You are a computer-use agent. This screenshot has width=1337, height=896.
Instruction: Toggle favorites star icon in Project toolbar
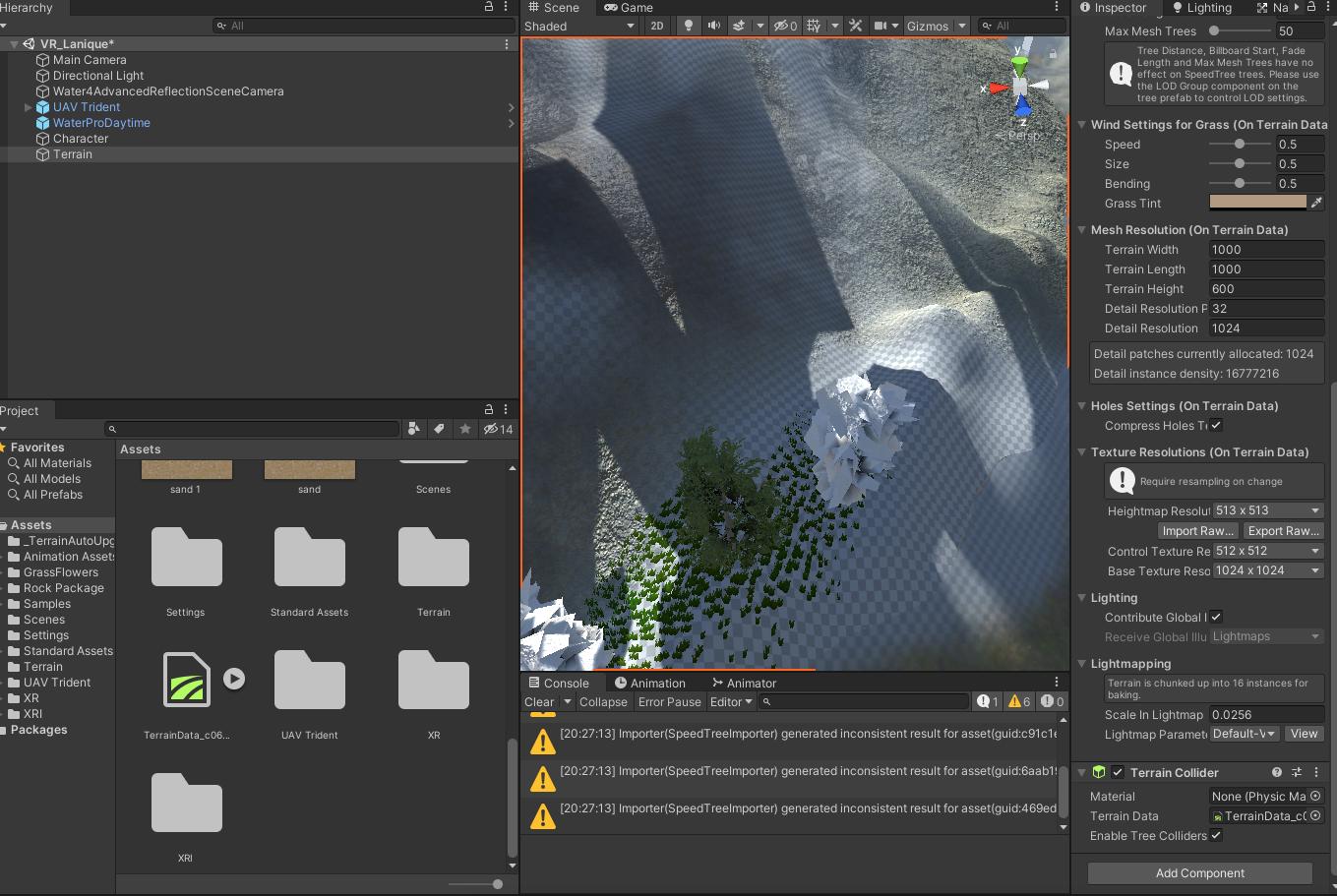click(x=465, y=429)
